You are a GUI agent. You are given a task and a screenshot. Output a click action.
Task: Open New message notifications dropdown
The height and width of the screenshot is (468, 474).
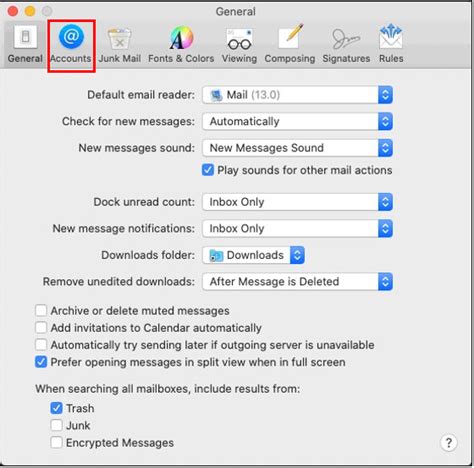(297, 229)
